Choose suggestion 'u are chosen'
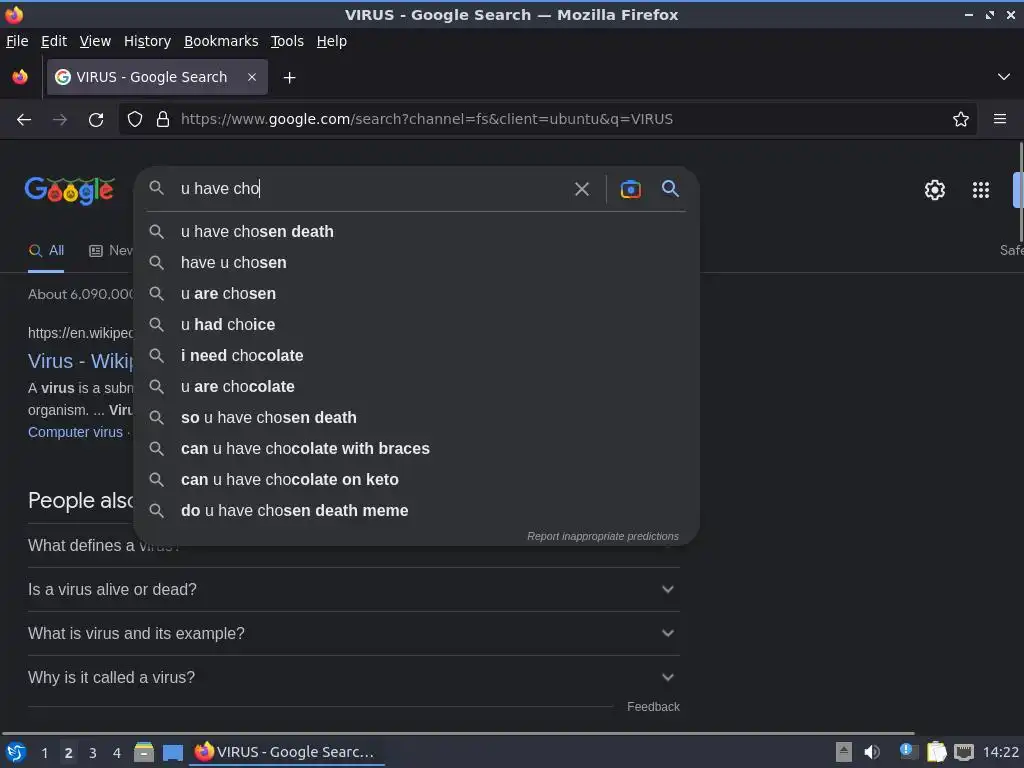 (417, 294)
